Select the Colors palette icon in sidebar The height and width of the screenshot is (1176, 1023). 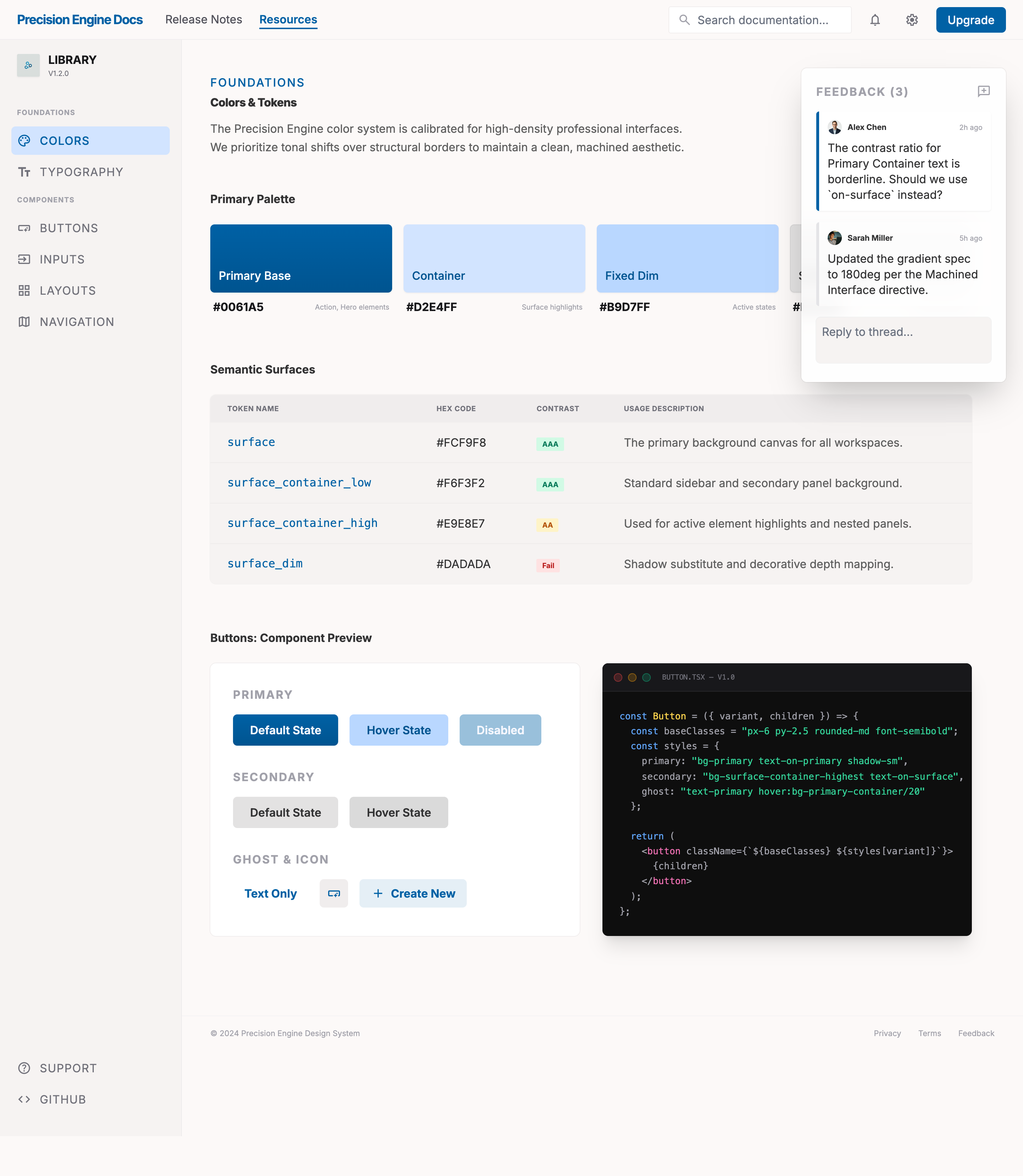click(x=25, y=140)
